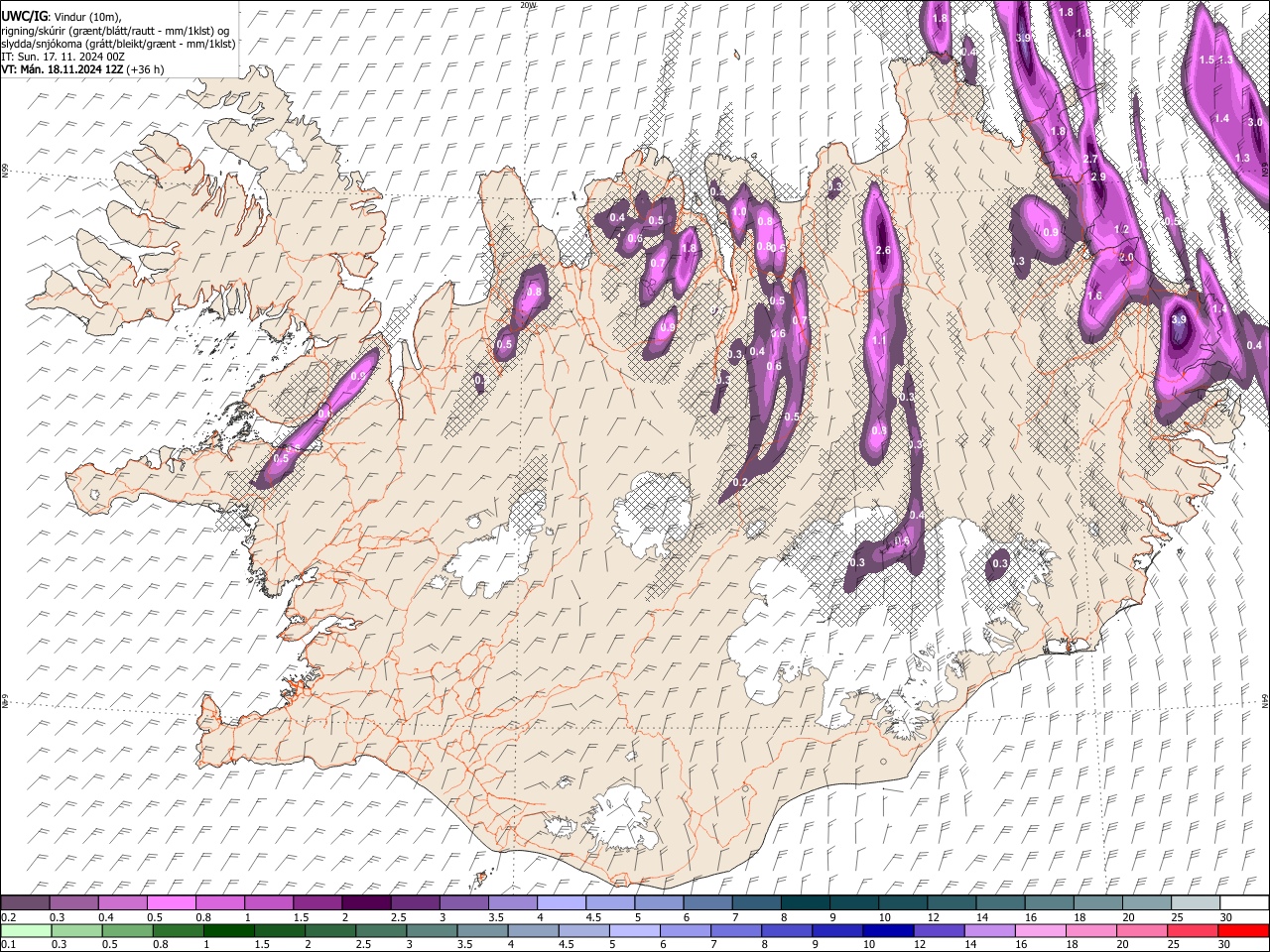Click the 2.7 precipitation value label
The image size is (1270, 952).
click(x=1090, y=160)
